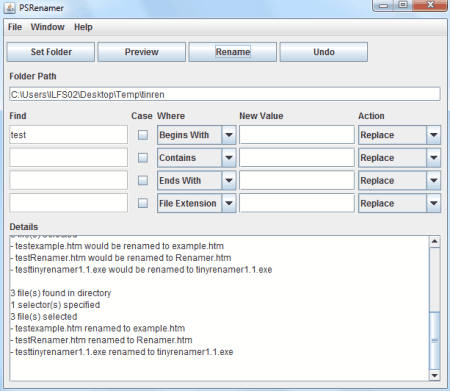Click the Find field in the Ends With row

[69, 180]
